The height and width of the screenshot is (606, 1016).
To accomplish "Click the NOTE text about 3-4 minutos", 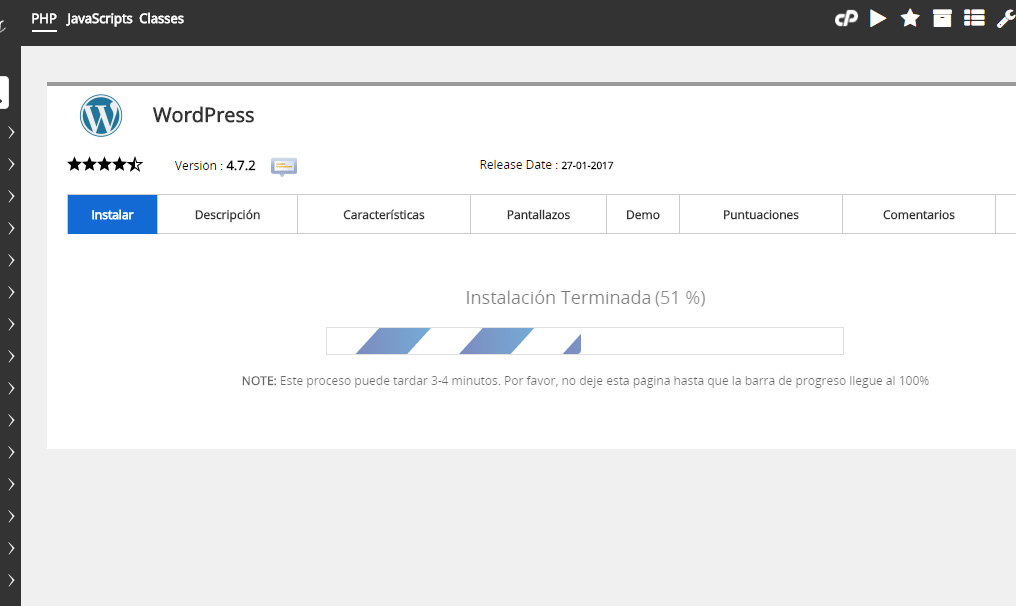I will 585,380.
